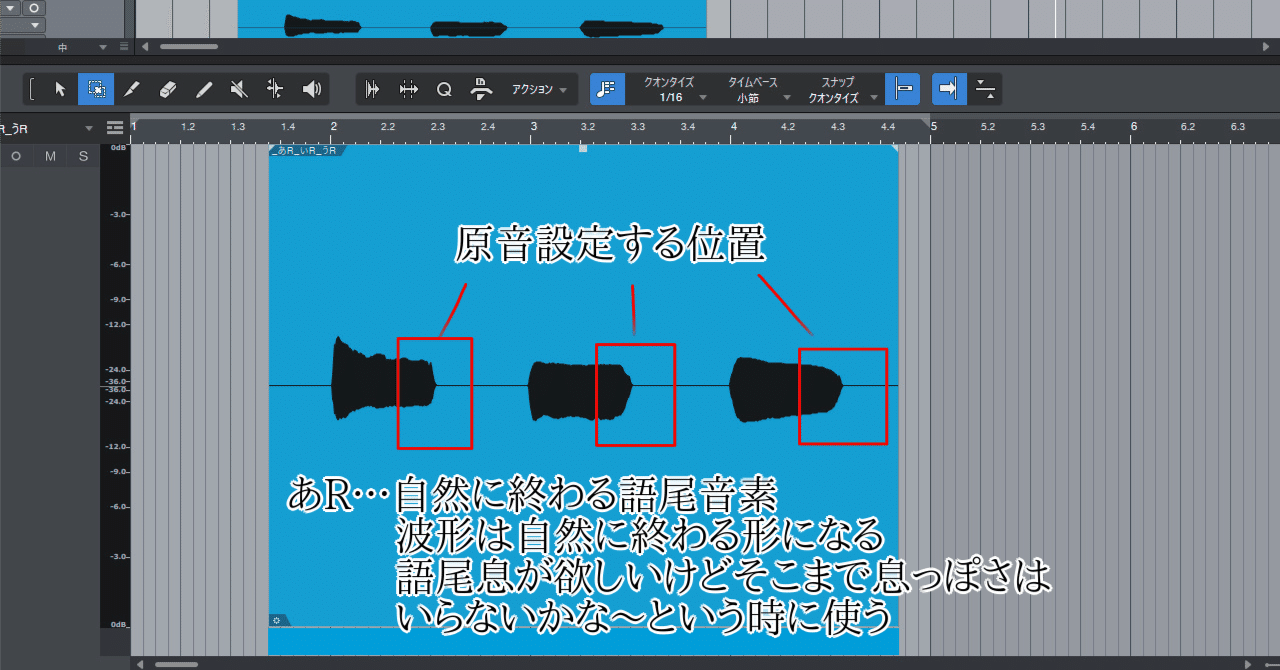Toggle snap to grid on or off
Image resolution: width=1280 pixels, height=670 pixels.
tap(947, 89)
